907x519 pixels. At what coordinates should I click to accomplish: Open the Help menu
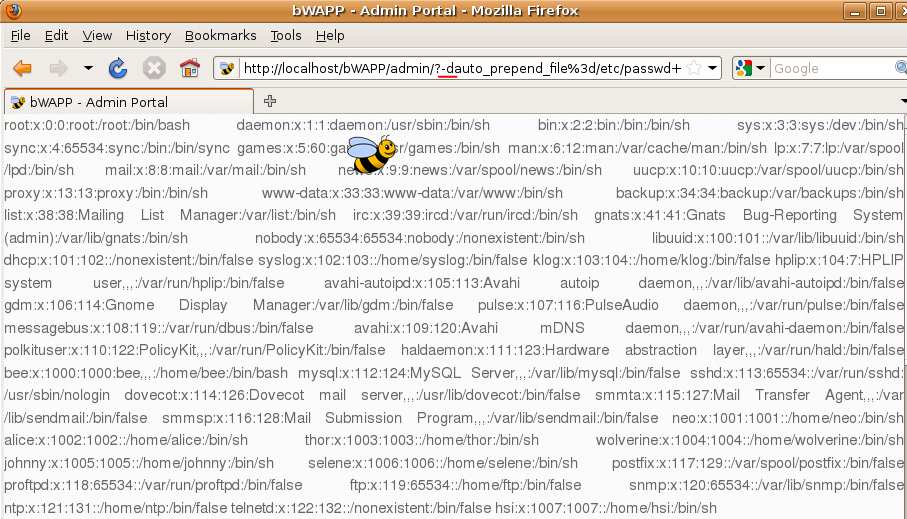click(x=330, y=35)
